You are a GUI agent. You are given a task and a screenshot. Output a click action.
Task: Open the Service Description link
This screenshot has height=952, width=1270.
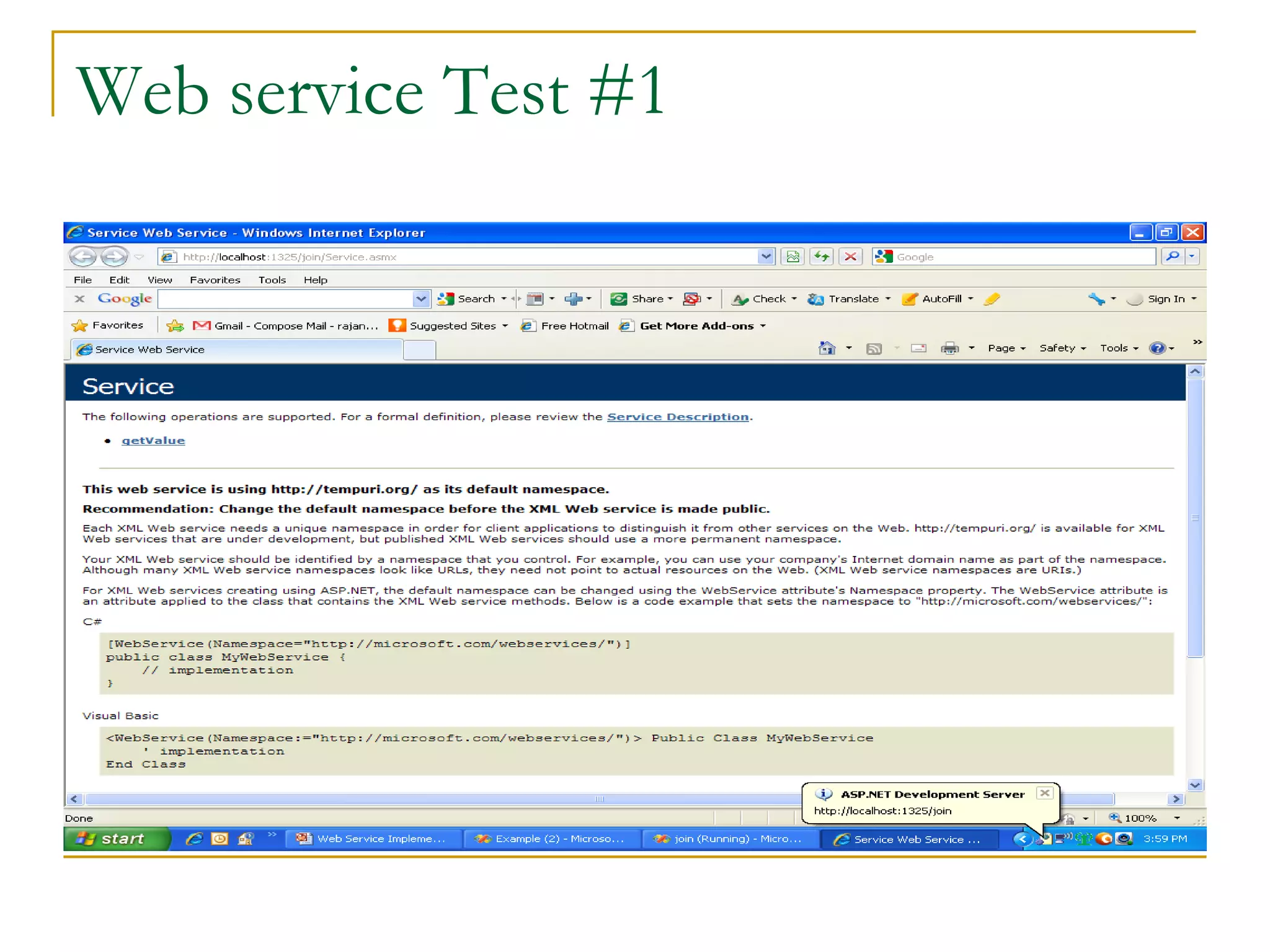pyautogui.click(x=678, y=417)
